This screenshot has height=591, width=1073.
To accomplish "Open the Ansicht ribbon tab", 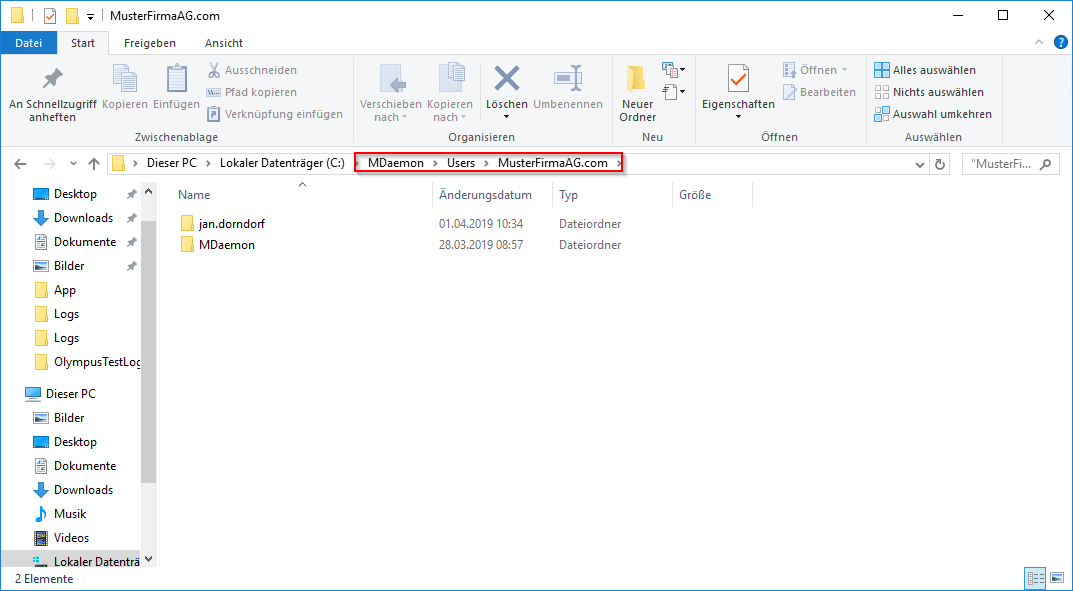I will tap(224, 43).
